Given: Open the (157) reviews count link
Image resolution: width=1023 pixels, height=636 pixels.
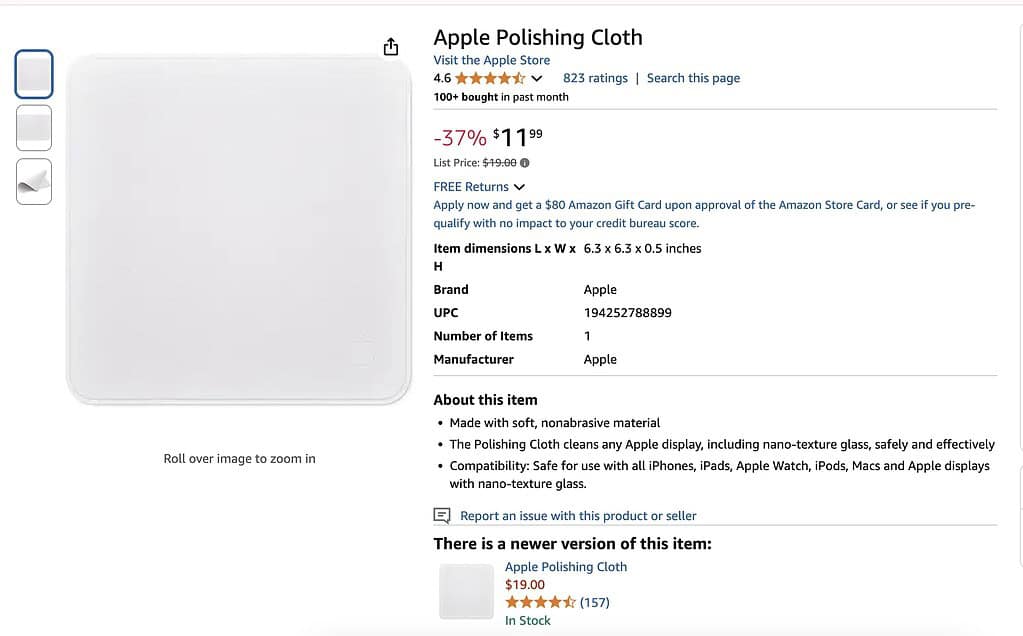Looking at the screenshot, I should pyautogui.click(x=594, y=602).
